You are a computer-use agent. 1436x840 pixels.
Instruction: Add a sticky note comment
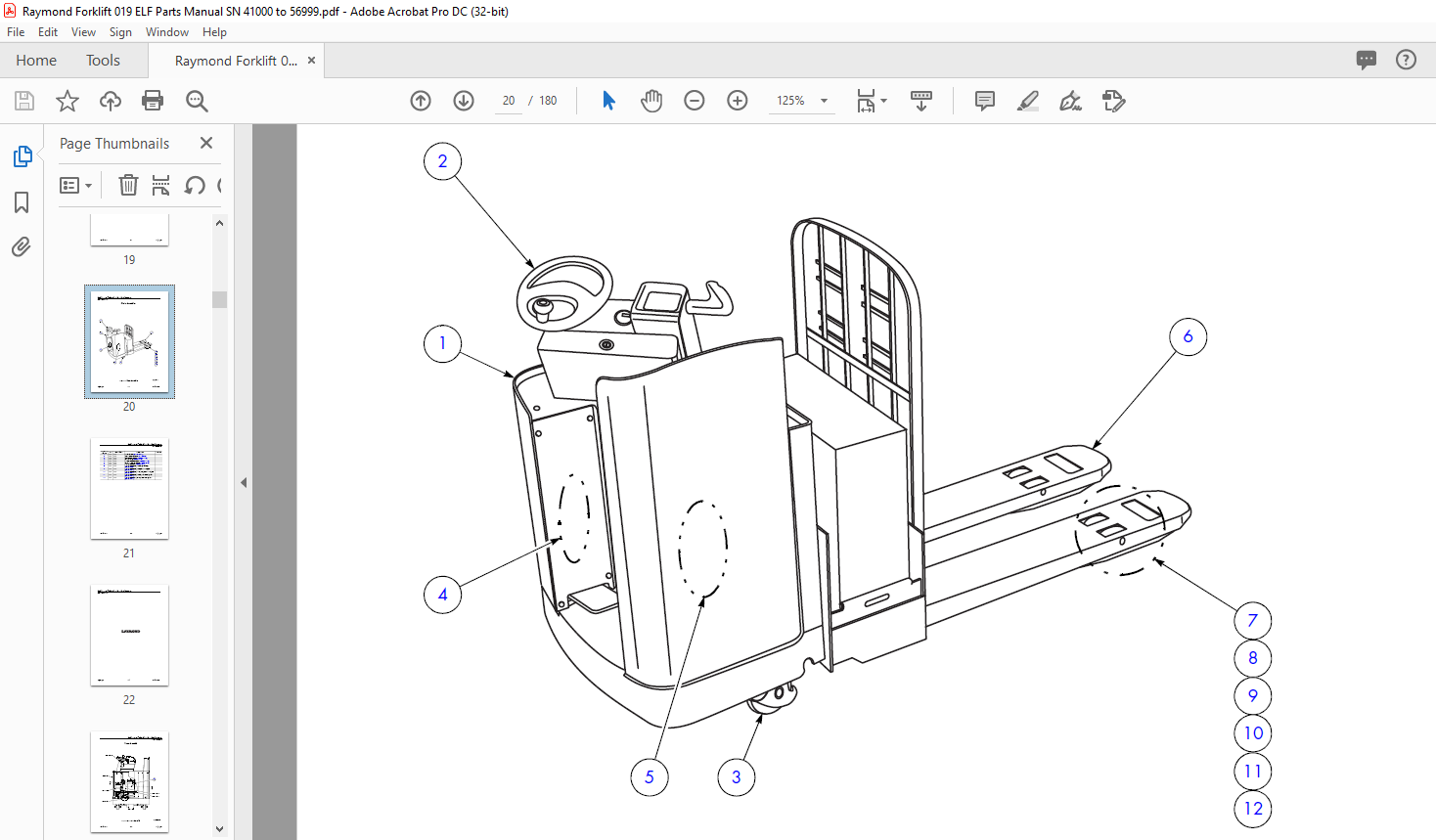985,101
